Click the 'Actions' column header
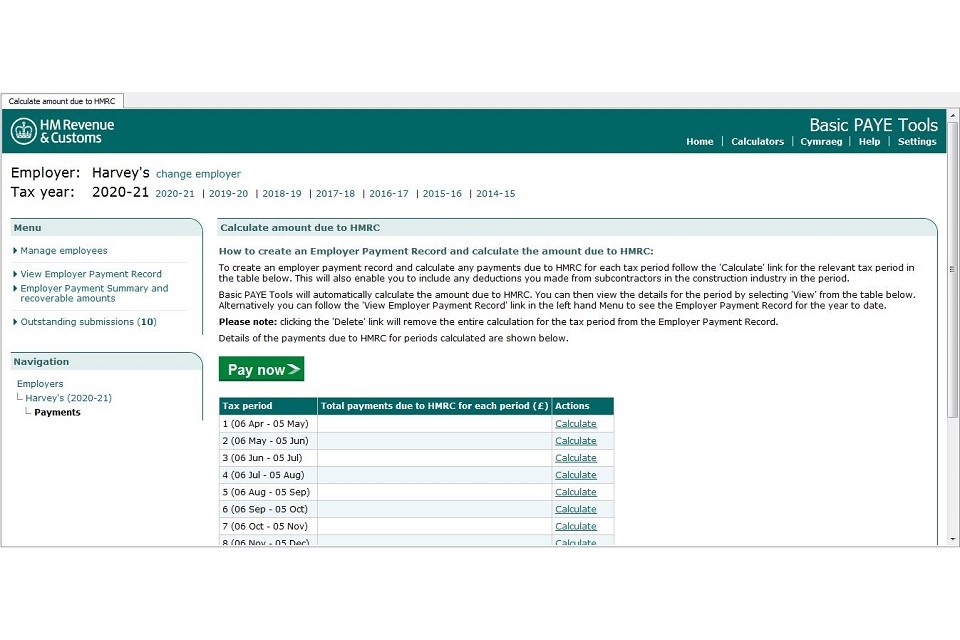 tap(583, 406)
